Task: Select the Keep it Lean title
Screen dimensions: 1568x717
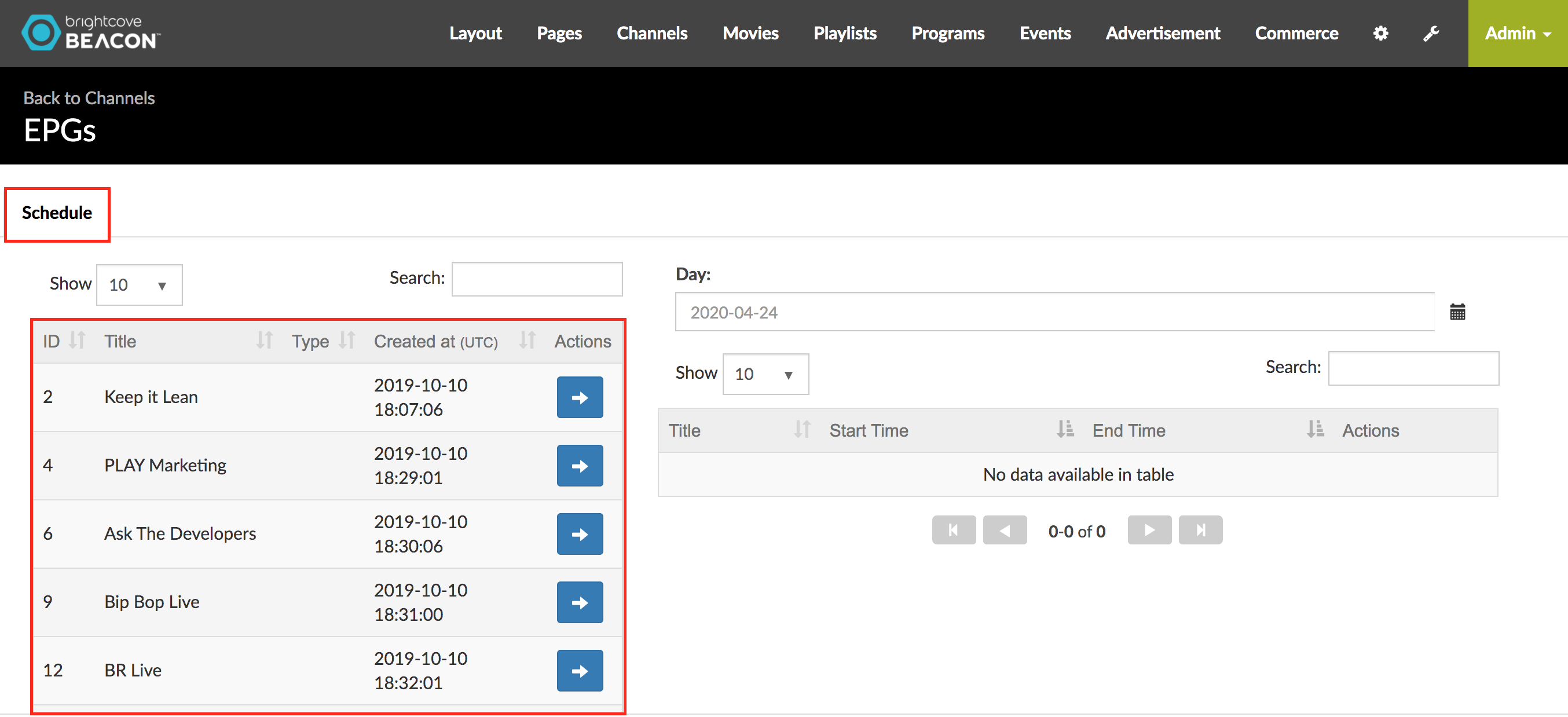Action: pos(151,397)
